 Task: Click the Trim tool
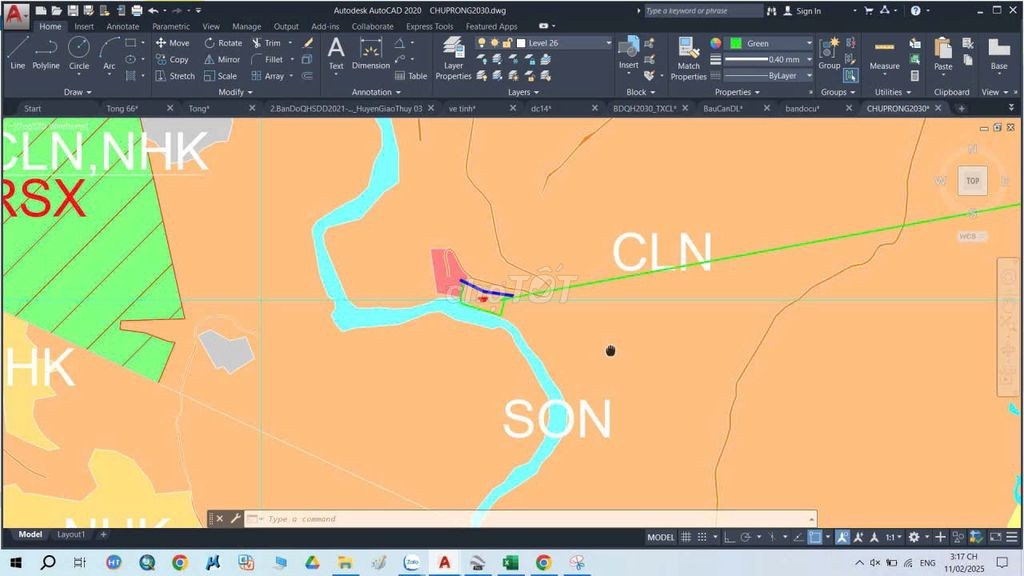(266, 42)
